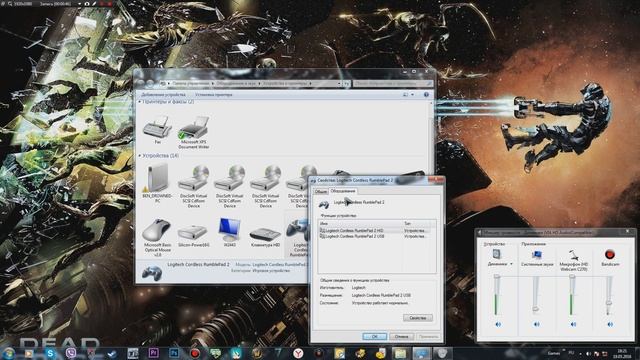Open Bandicam red record icon on taskbar
This screenshot has height=360, width=640.
tap(195, 353)
